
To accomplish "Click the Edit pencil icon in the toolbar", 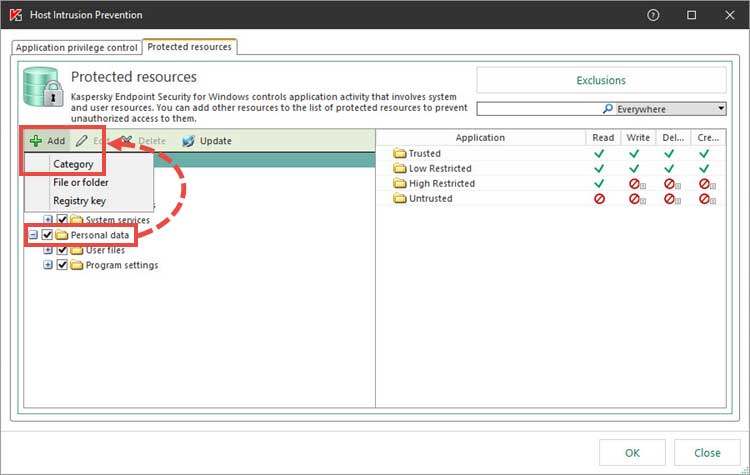I will (82, 141).
